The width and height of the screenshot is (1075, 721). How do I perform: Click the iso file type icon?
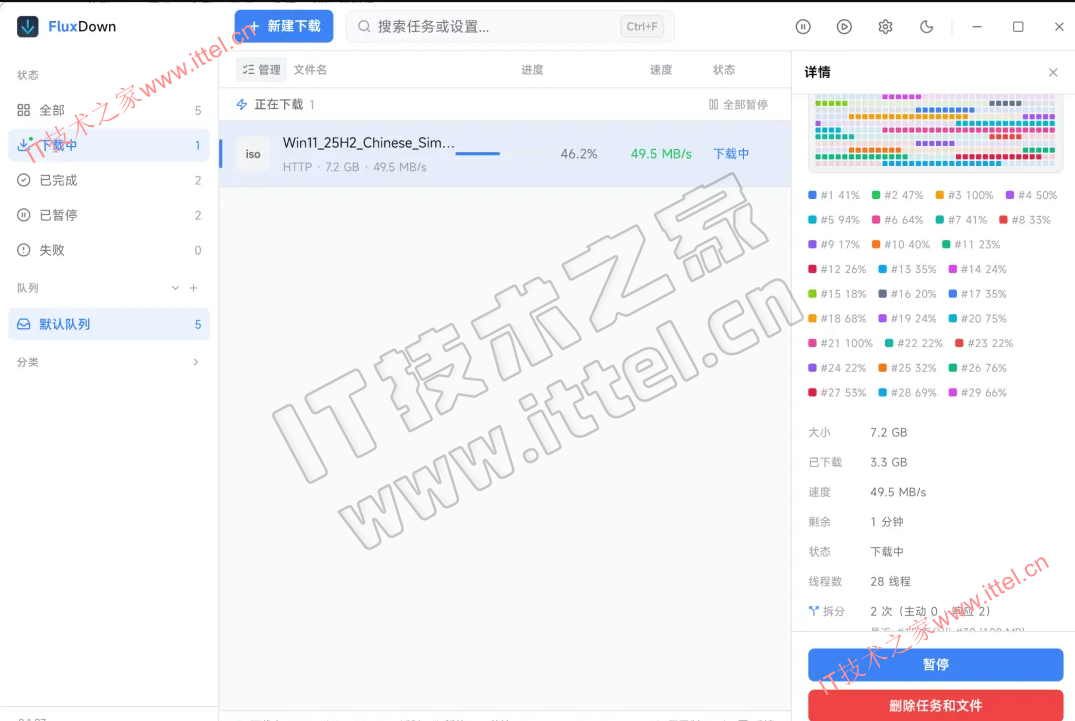pos(253,154)
